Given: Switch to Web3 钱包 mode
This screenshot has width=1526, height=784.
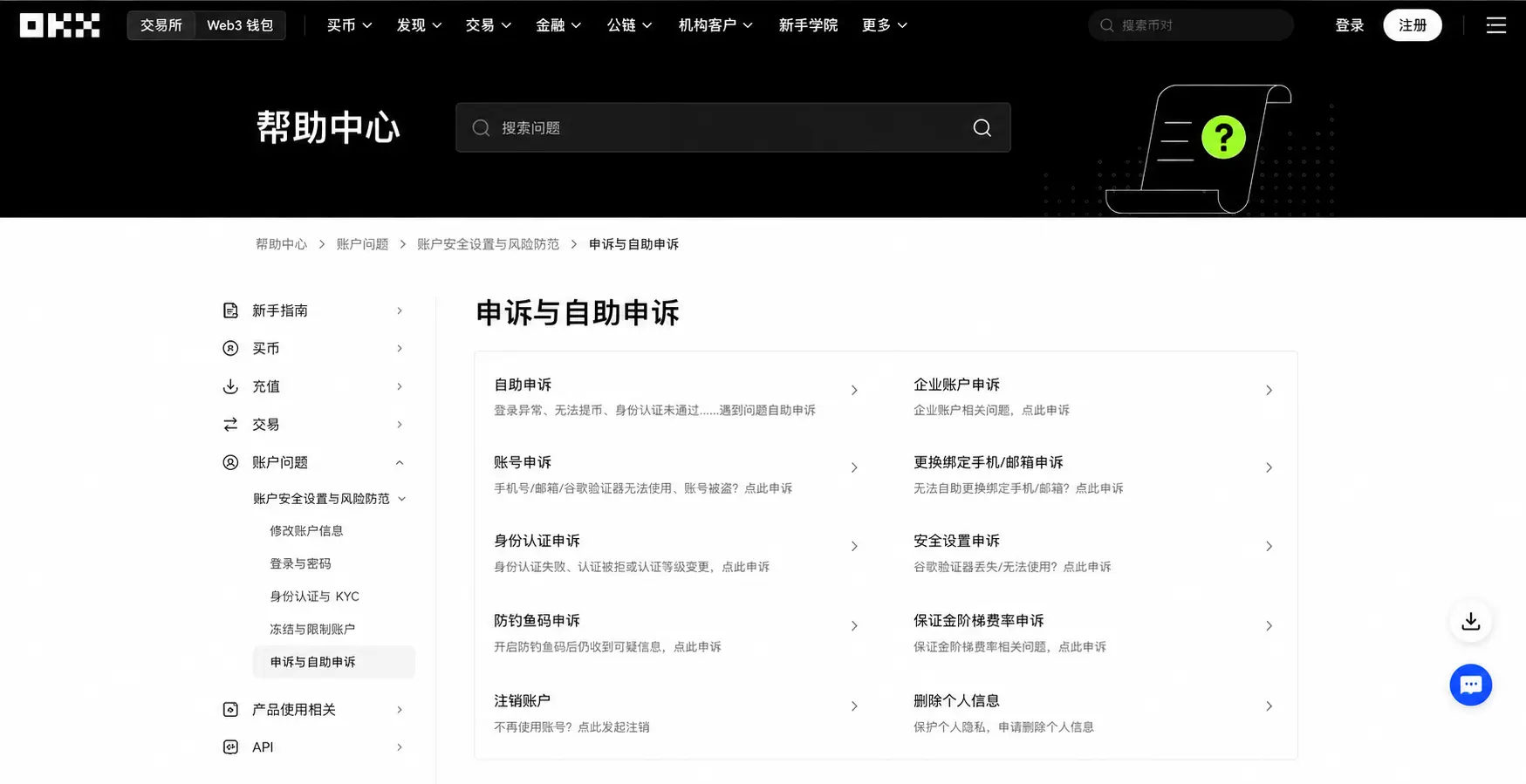Looking at the screenshot, I should point(240,25).
